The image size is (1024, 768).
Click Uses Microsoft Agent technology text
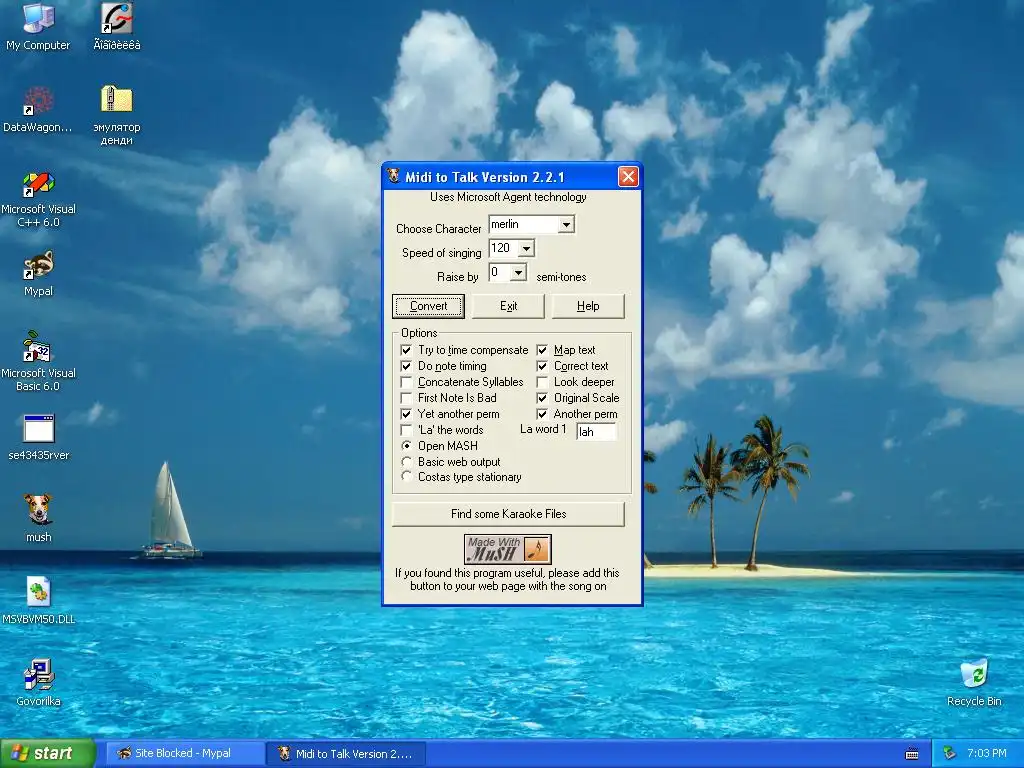[x=508, y=197]
